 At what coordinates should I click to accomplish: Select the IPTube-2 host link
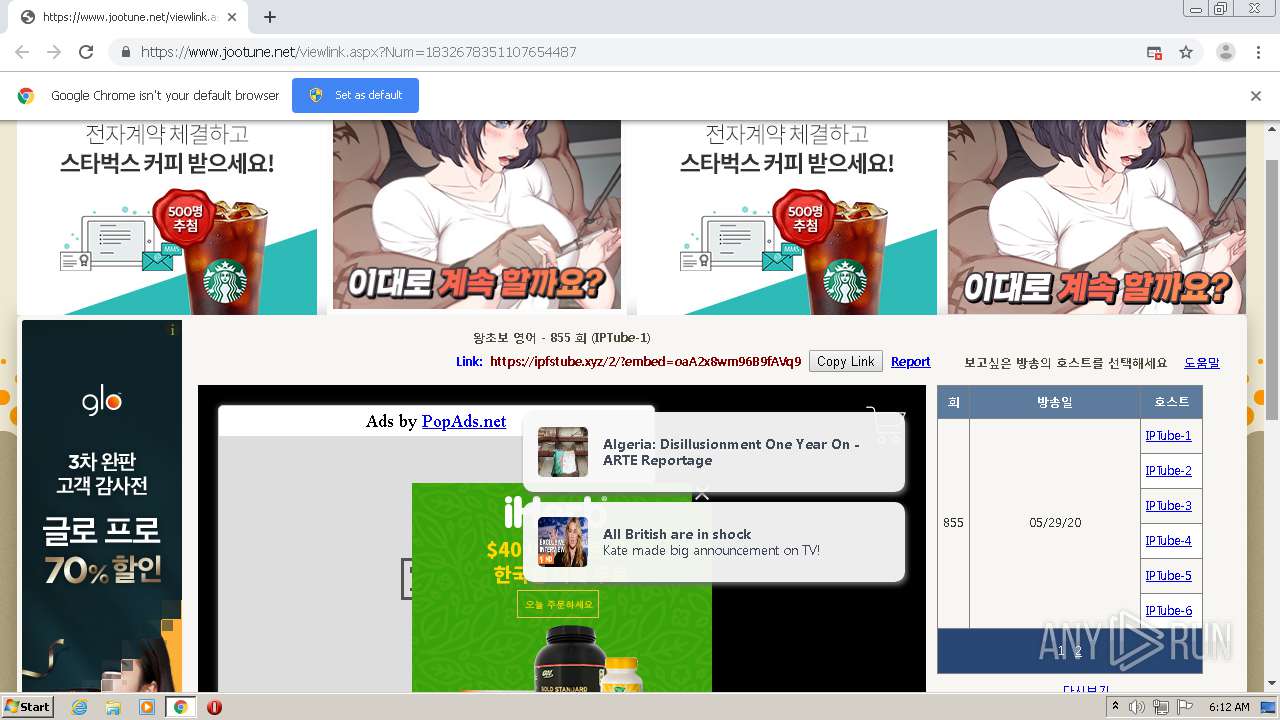pyautogui.click(x=1168, y=471)
